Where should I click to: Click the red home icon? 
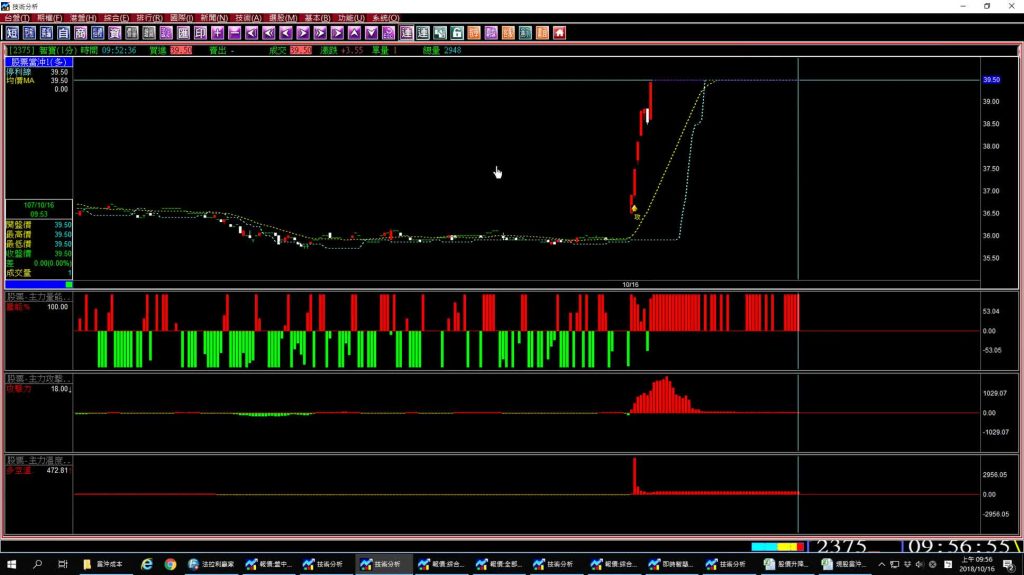560,33
